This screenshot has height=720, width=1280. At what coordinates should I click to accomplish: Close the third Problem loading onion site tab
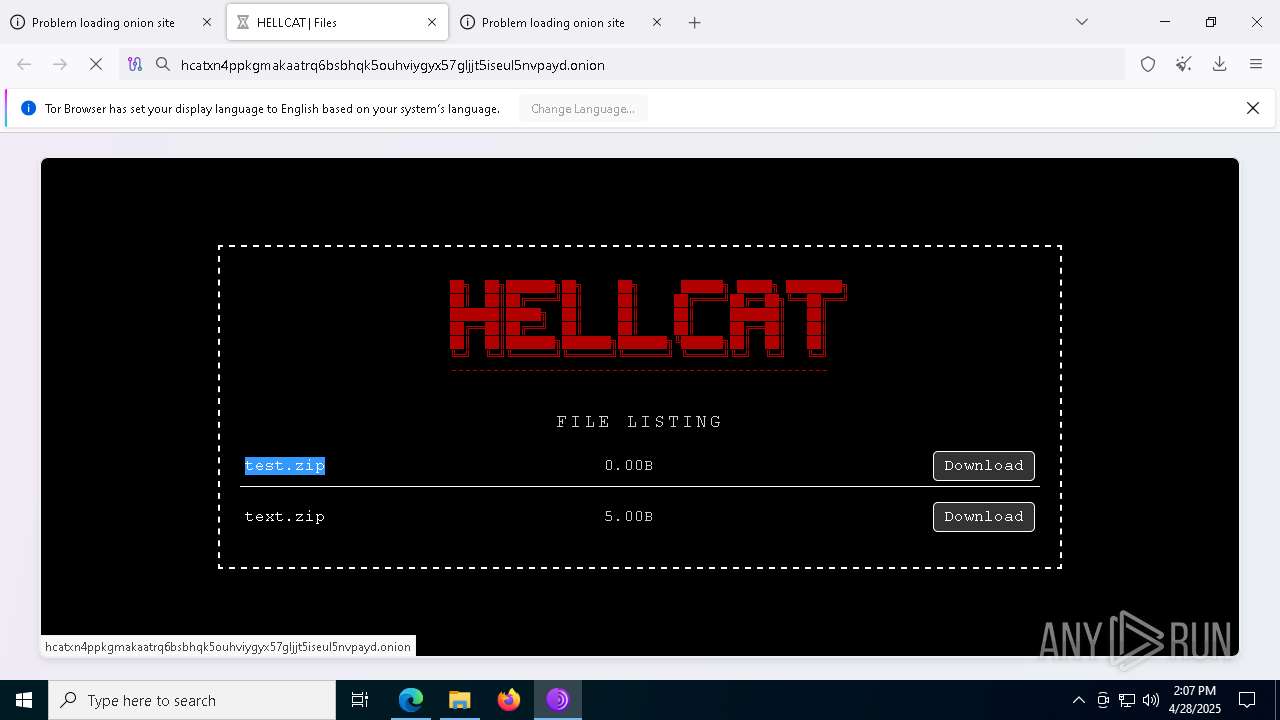pos(657,22)
